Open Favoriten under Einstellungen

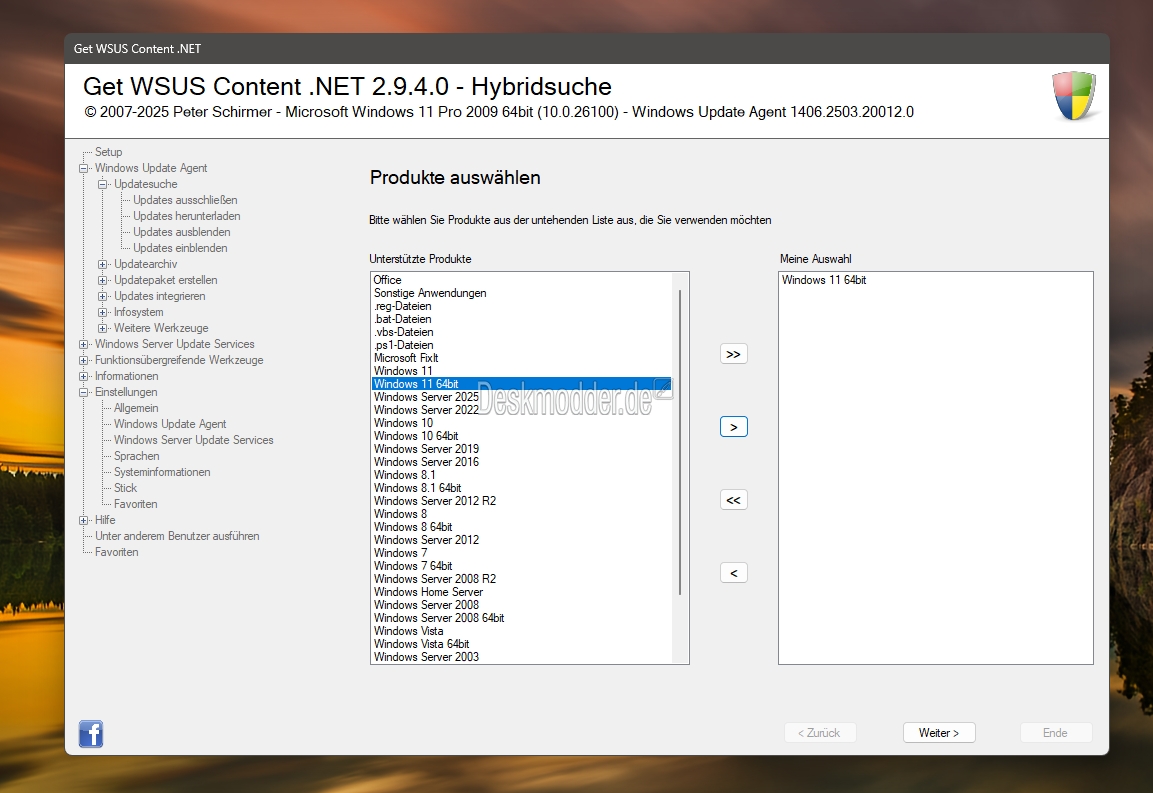135,505
